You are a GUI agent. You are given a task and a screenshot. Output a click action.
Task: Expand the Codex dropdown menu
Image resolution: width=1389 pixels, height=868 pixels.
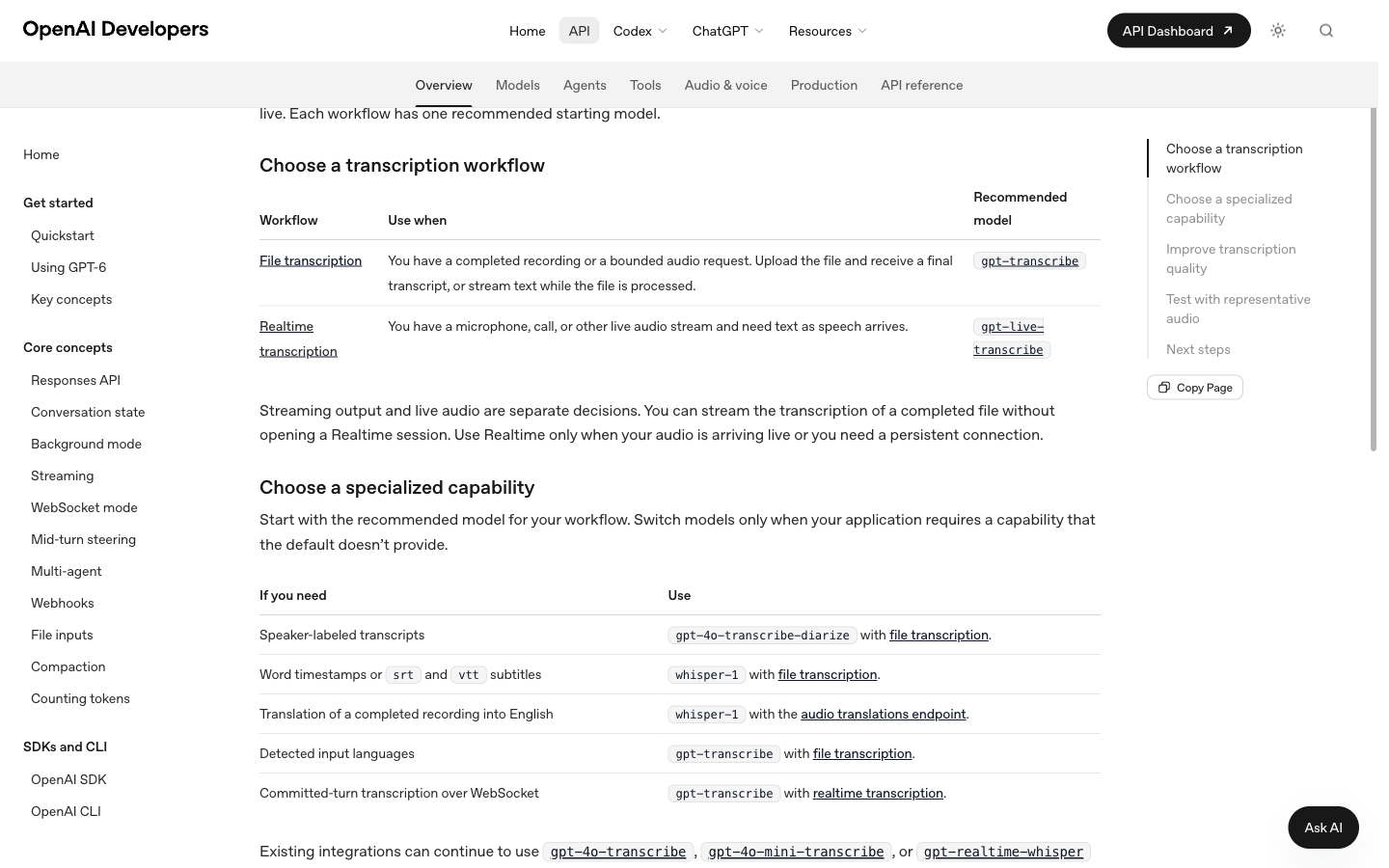pos(640,31)
